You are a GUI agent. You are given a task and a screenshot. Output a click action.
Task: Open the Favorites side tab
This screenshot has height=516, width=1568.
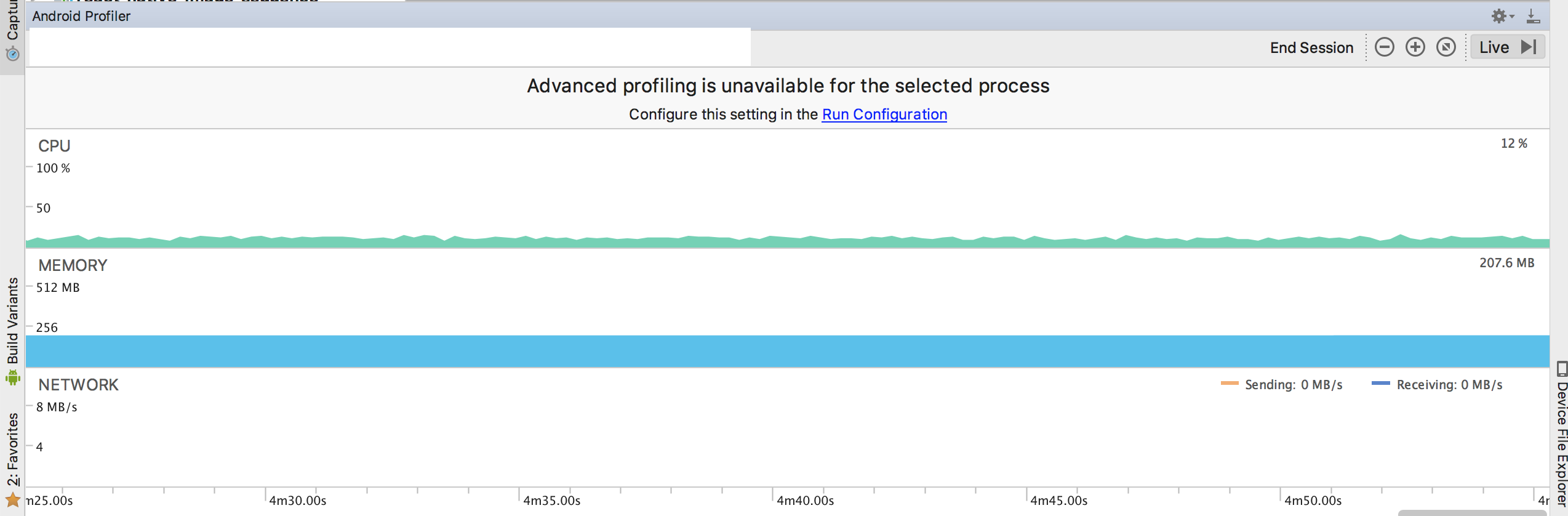coord(12,449)
